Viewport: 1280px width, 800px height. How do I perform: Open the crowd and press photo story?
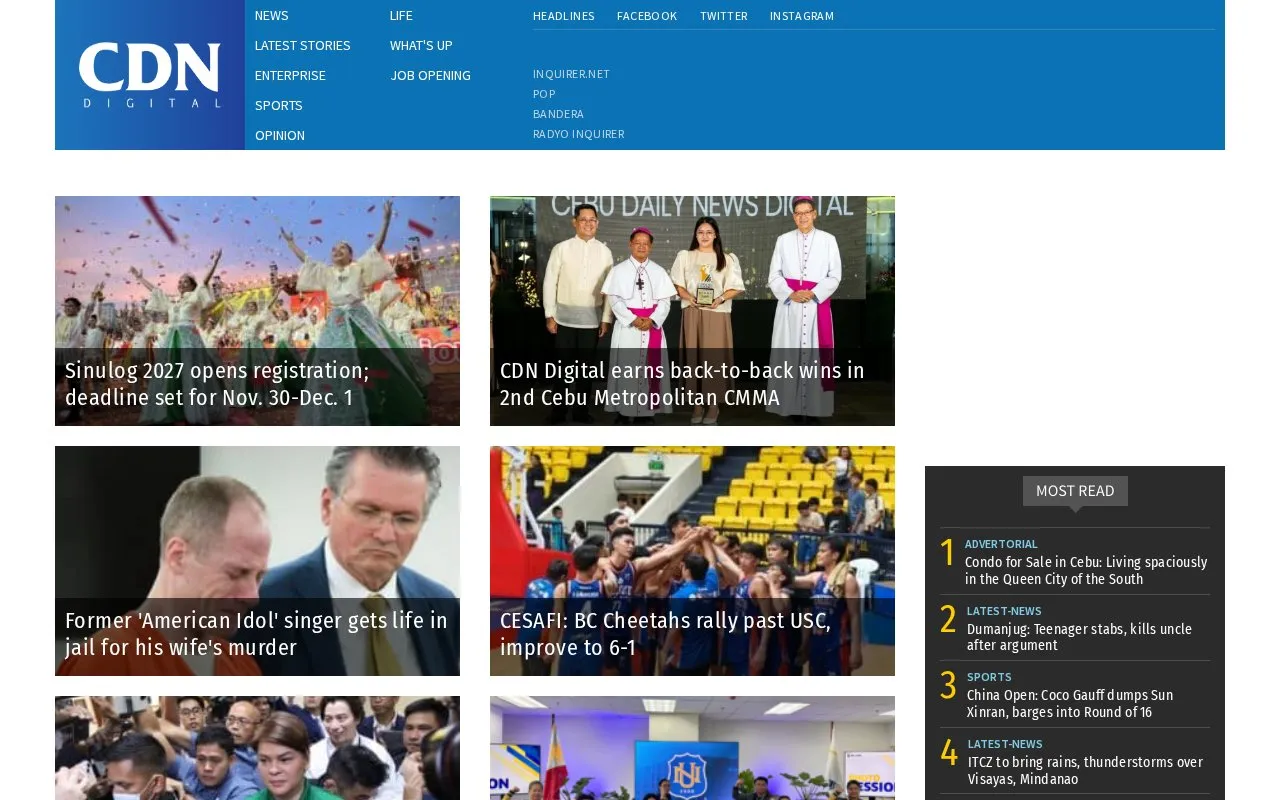tap(257, 748)
